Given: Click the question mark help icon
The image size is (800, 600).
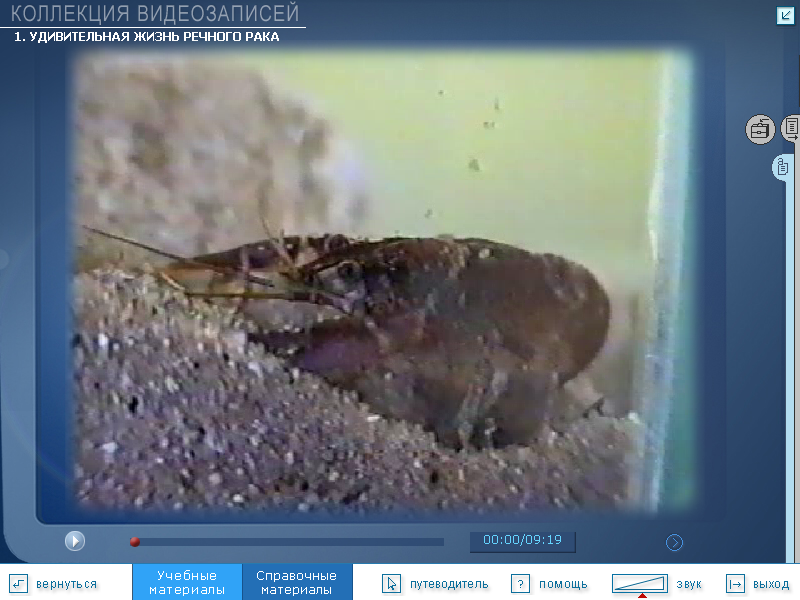Looking at the screenshot, I should 520,584.
